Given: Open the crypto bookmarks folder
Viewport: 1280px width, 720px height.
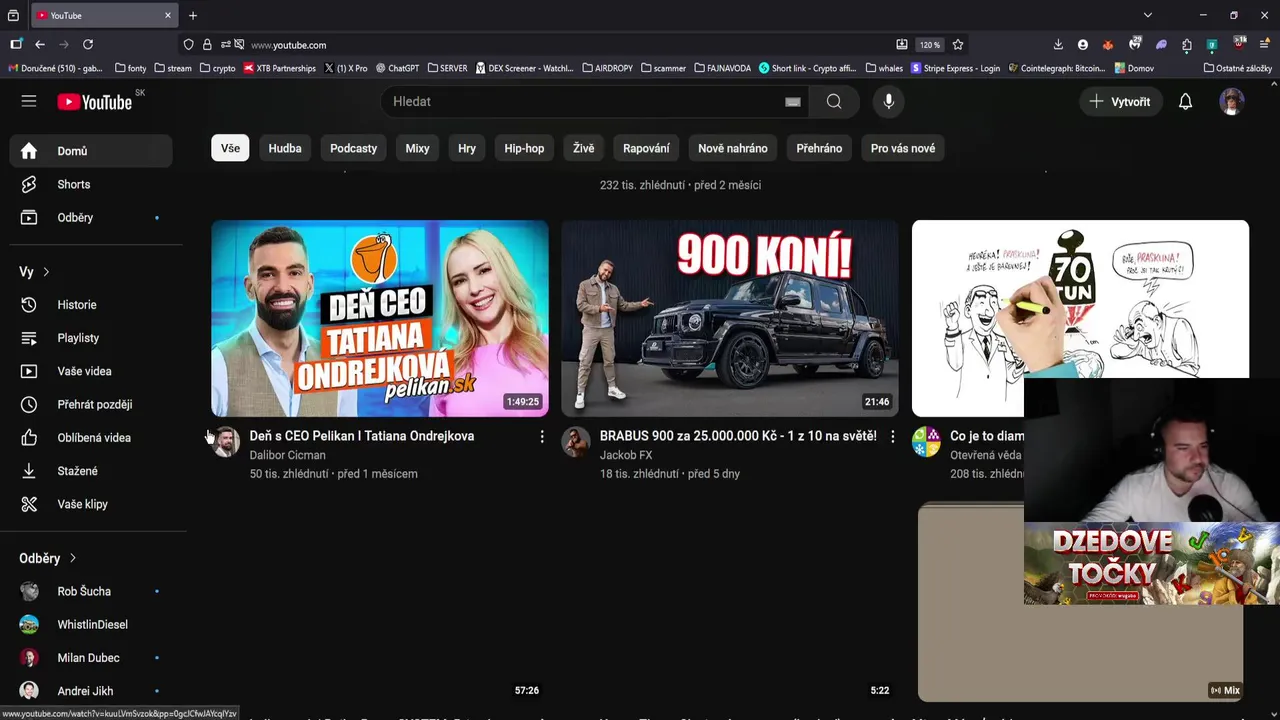Looking at the screenshot, I should point(218,68).
